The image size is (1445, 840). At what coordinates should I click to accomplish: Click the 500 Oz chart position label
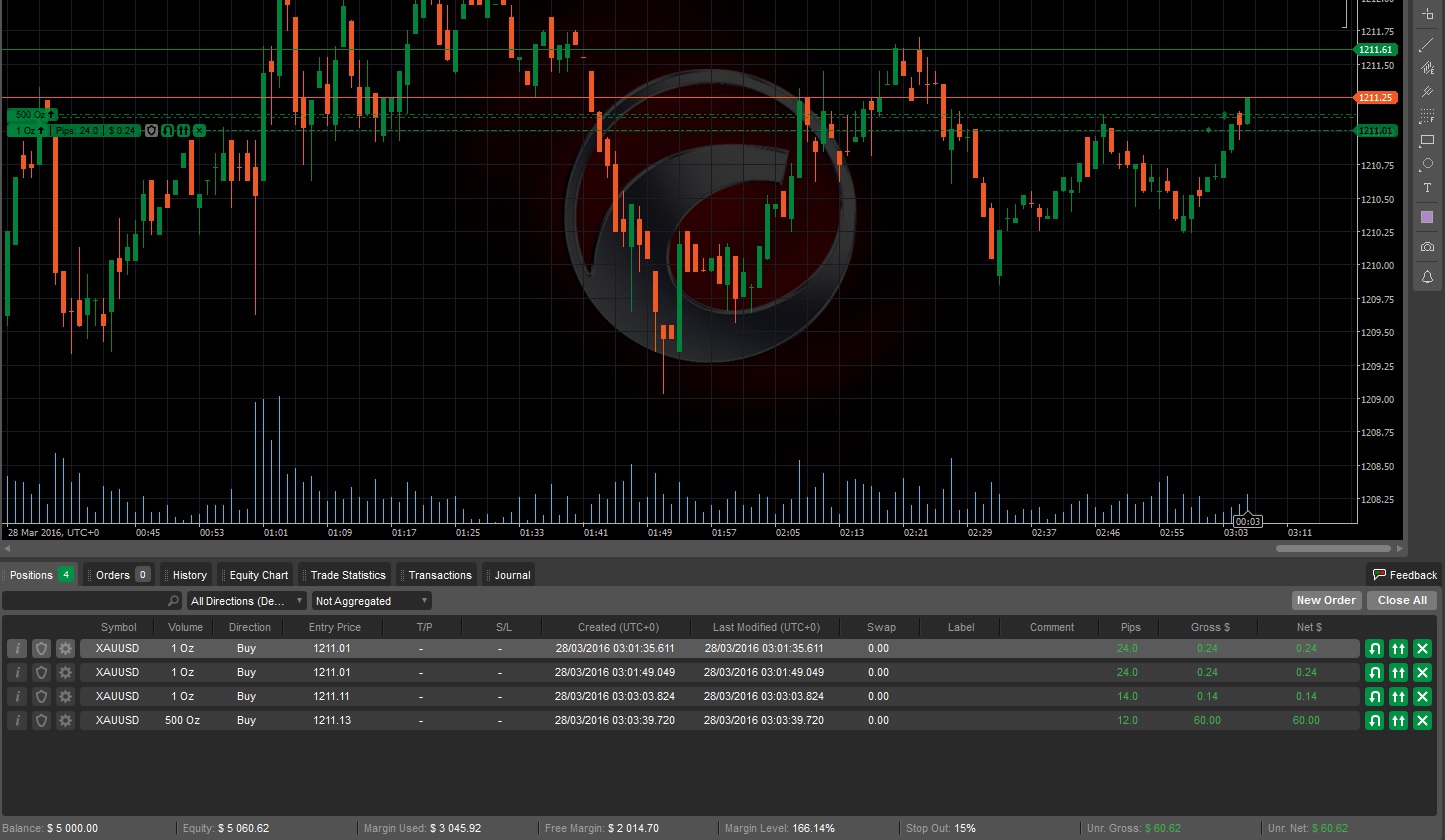[33, 115]
